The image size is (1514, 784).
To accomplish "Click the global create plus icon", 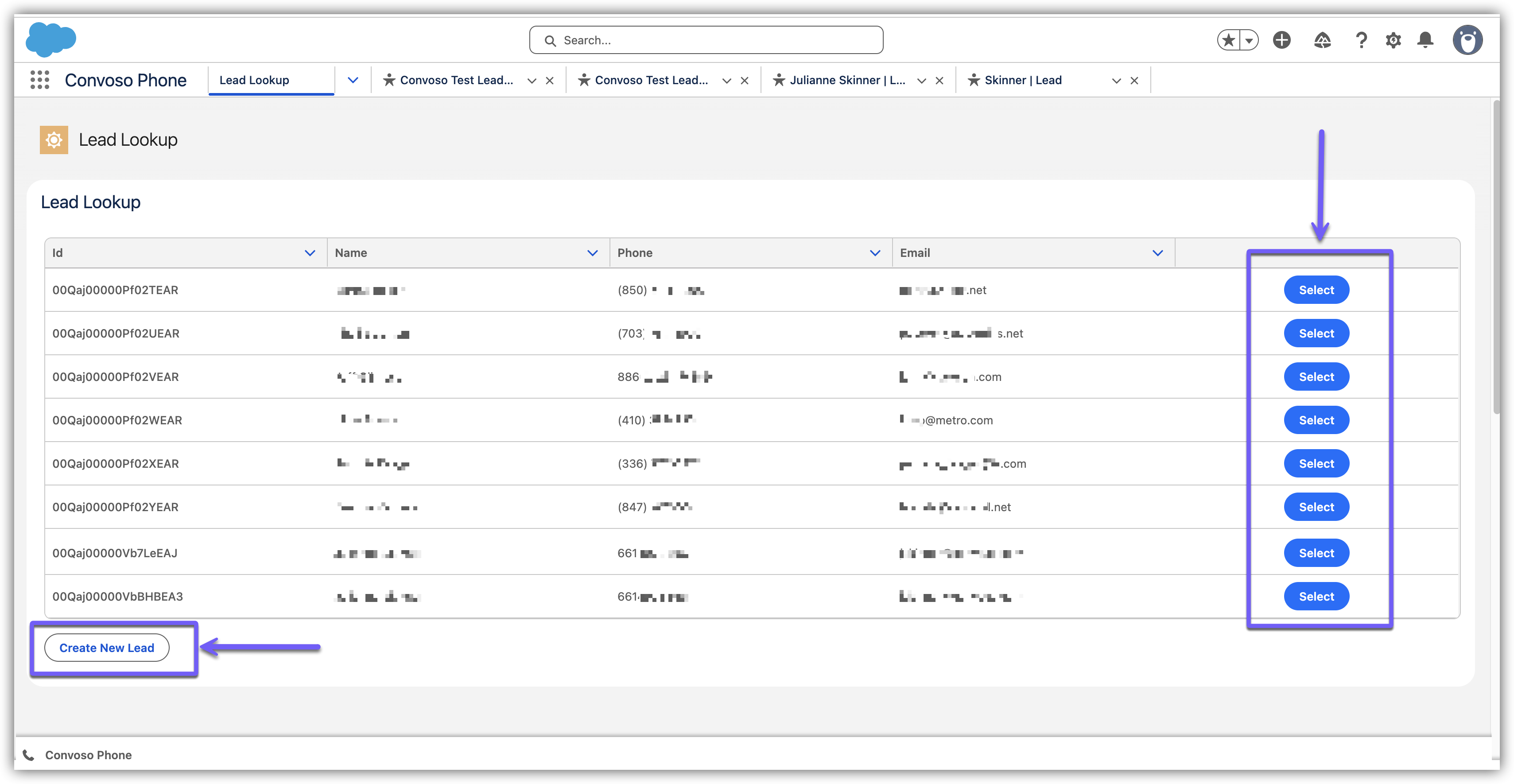I will [x=1282, y=40].
